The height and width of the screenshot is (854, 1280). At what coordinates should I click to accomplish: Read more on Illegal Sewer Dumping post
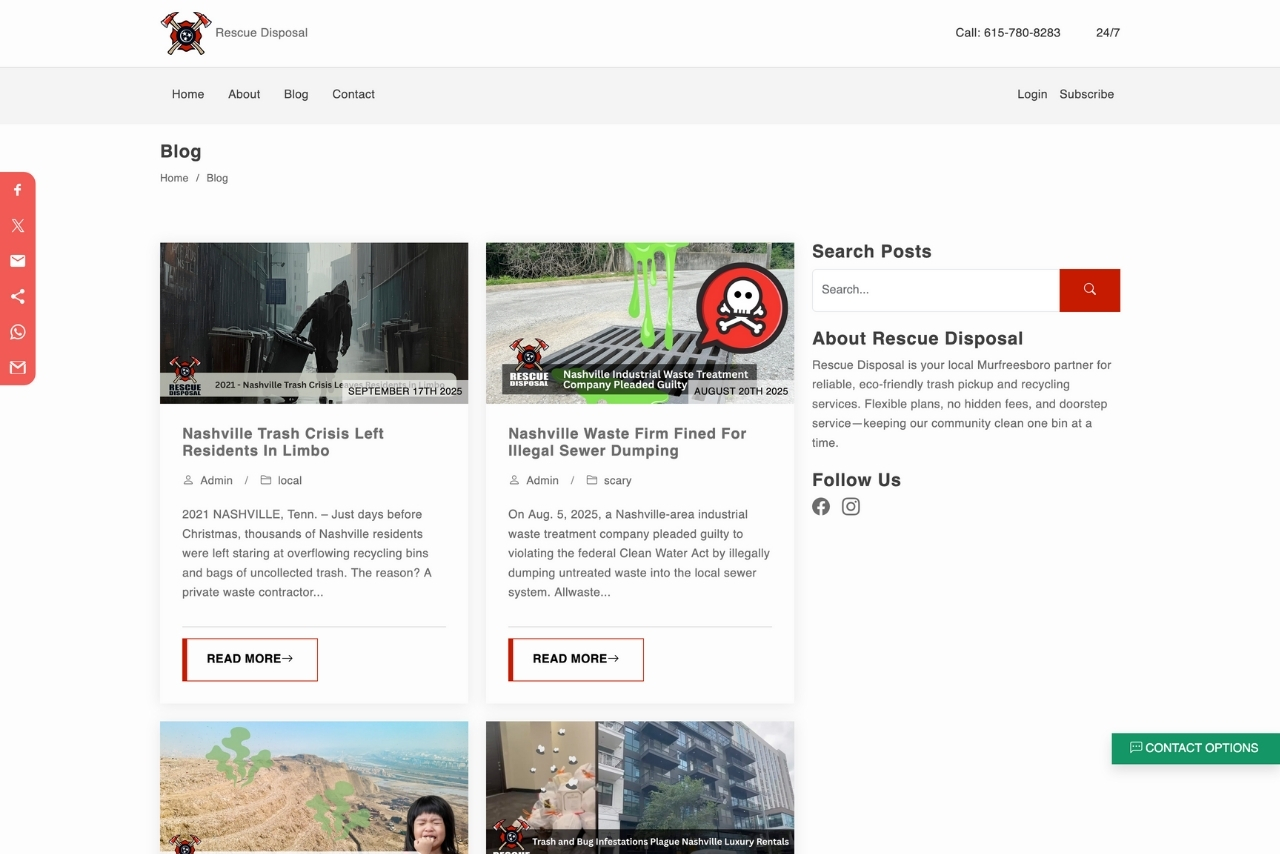tap(576, 659)
